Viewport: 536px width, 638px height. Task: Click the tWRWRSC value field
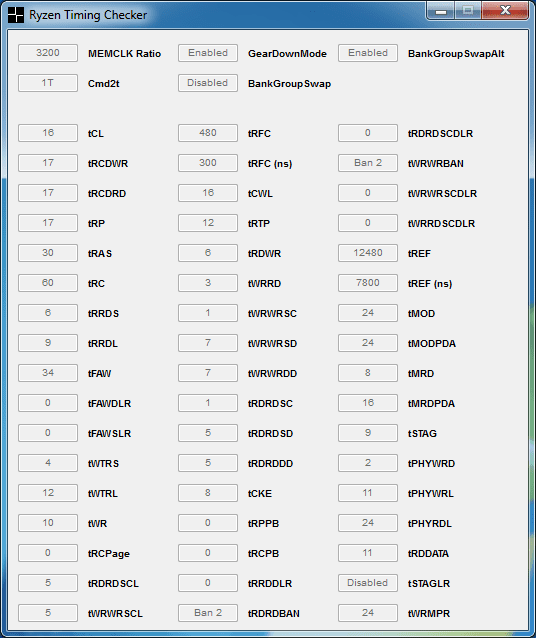point(208,313)
